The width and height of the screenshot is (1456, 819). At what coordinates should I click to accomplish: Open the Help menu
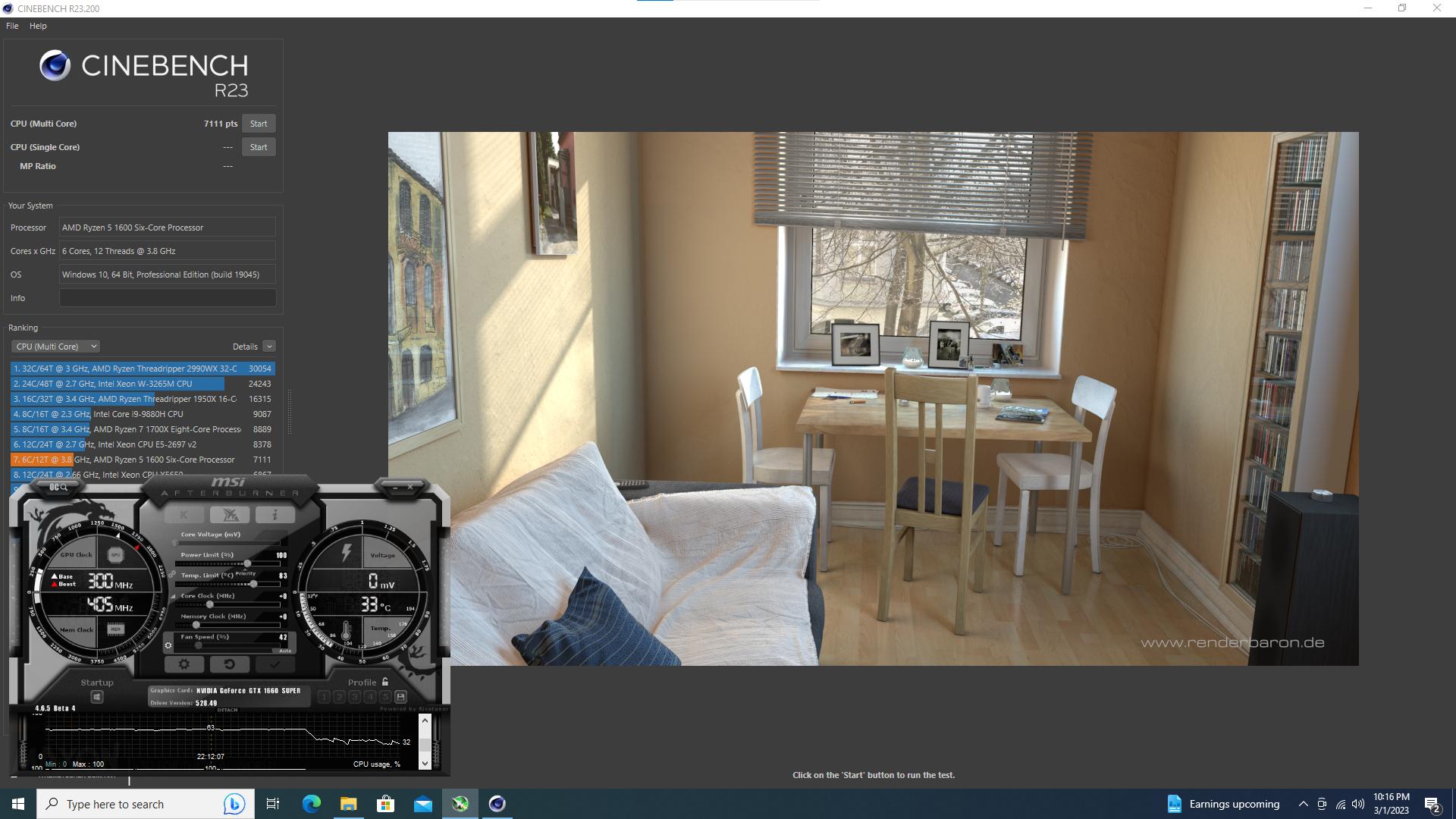click(x=38, y=26)
